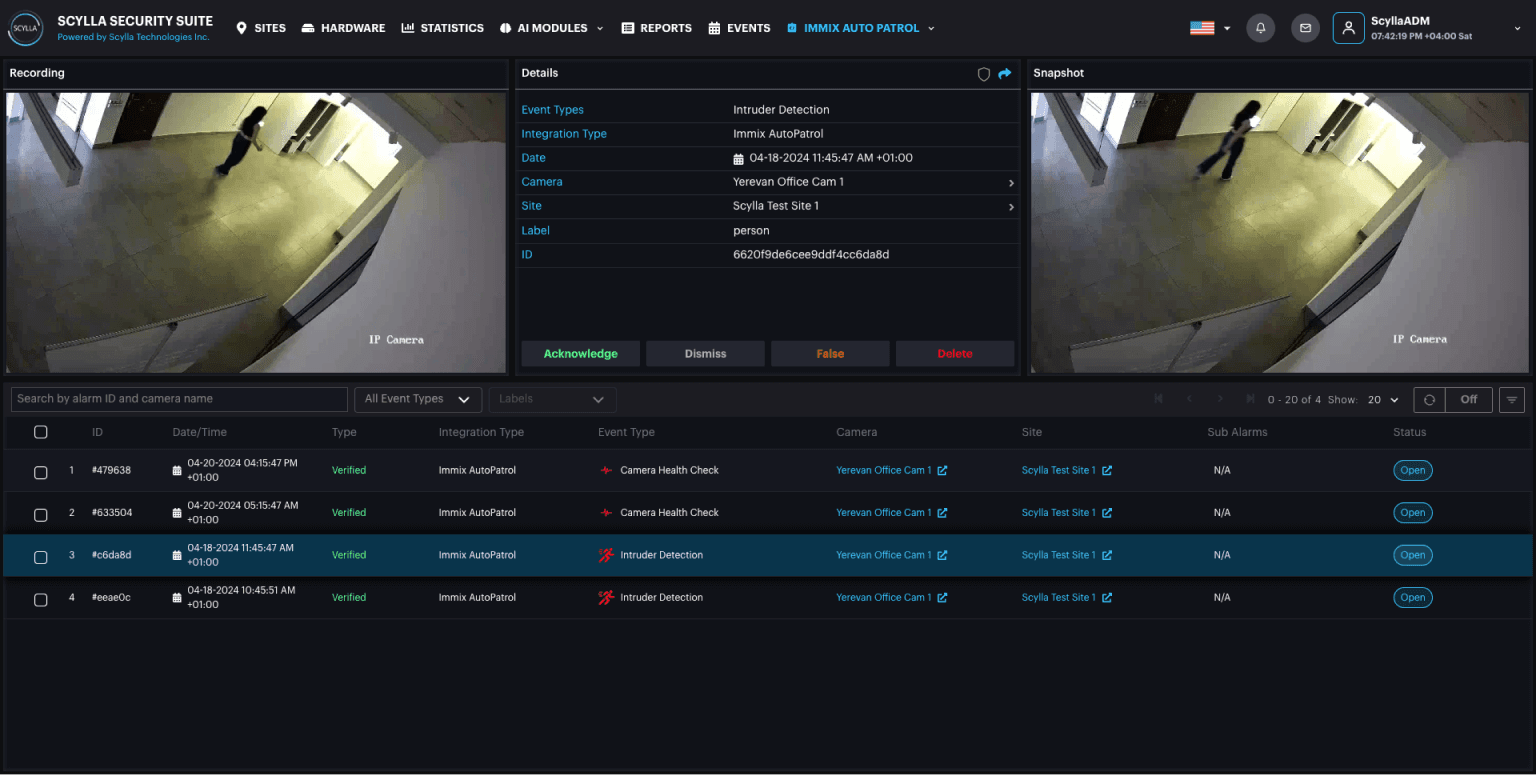The image size is (1536, 775).
Task: Check the box for row #eeae0c
Action: pyautogui.click(x=41, y=600)
